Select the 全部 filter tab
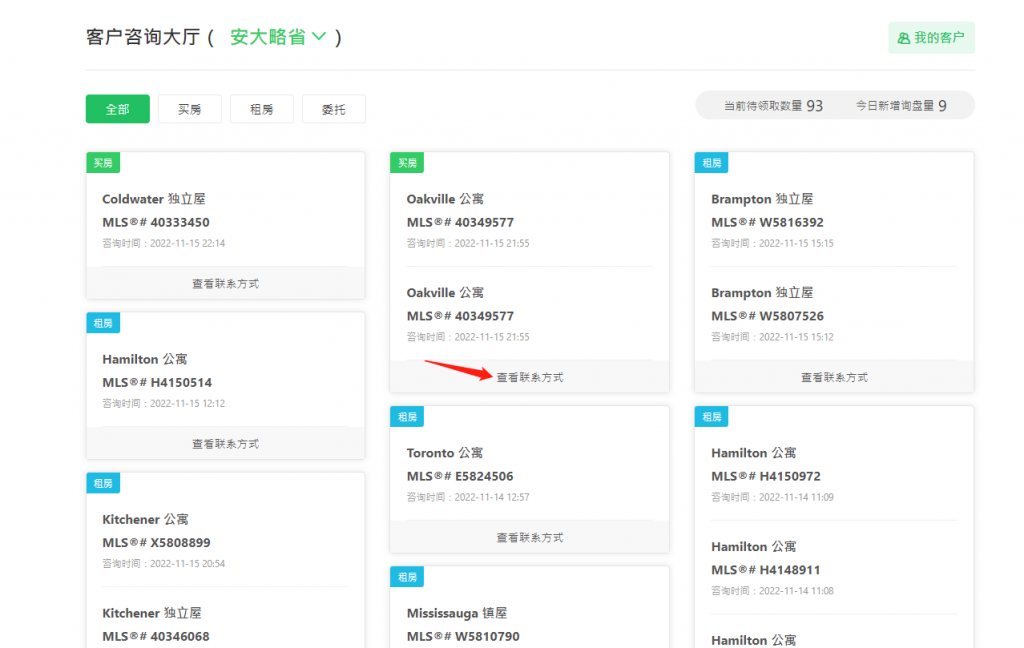The image size is (1024, 648). pyautogui.click(x=118, y=109)
